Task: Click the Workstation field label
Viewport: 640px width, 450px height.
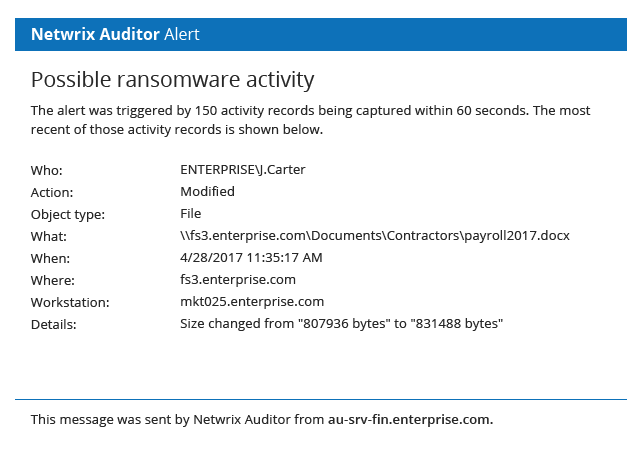Action: (x=70, y=302)
